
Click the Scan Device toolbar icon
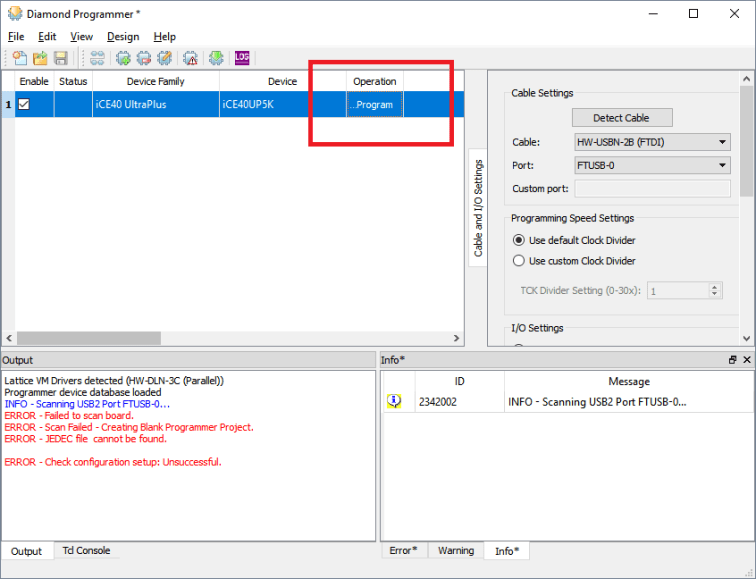[97, 58]
